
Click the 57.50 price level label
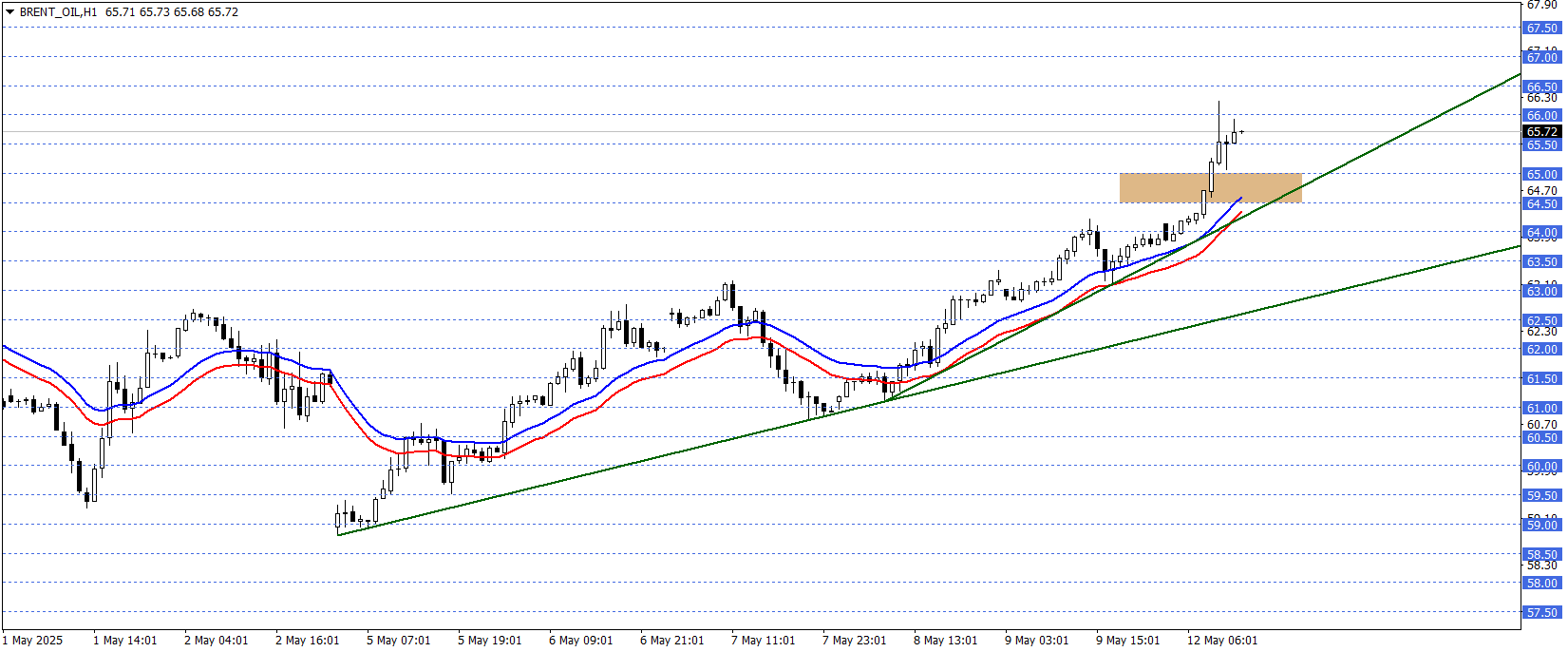coord(1541,612)
